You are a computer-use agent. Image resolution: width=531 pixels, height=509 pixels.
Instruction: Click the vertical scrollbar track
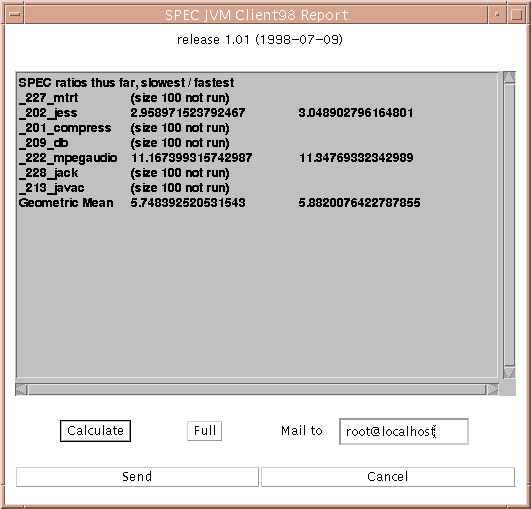tap(509, 225)
